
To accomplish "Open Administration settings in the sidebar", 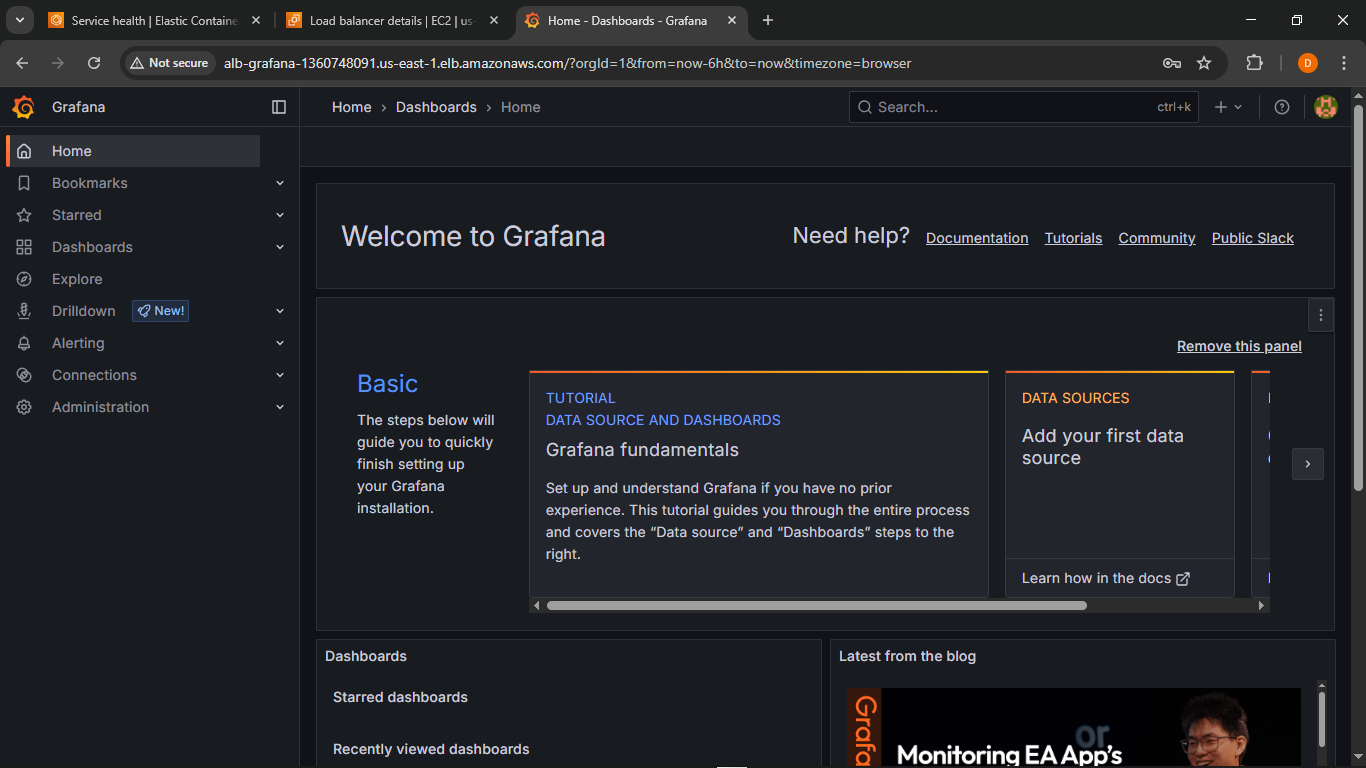I will coord(100,406).
